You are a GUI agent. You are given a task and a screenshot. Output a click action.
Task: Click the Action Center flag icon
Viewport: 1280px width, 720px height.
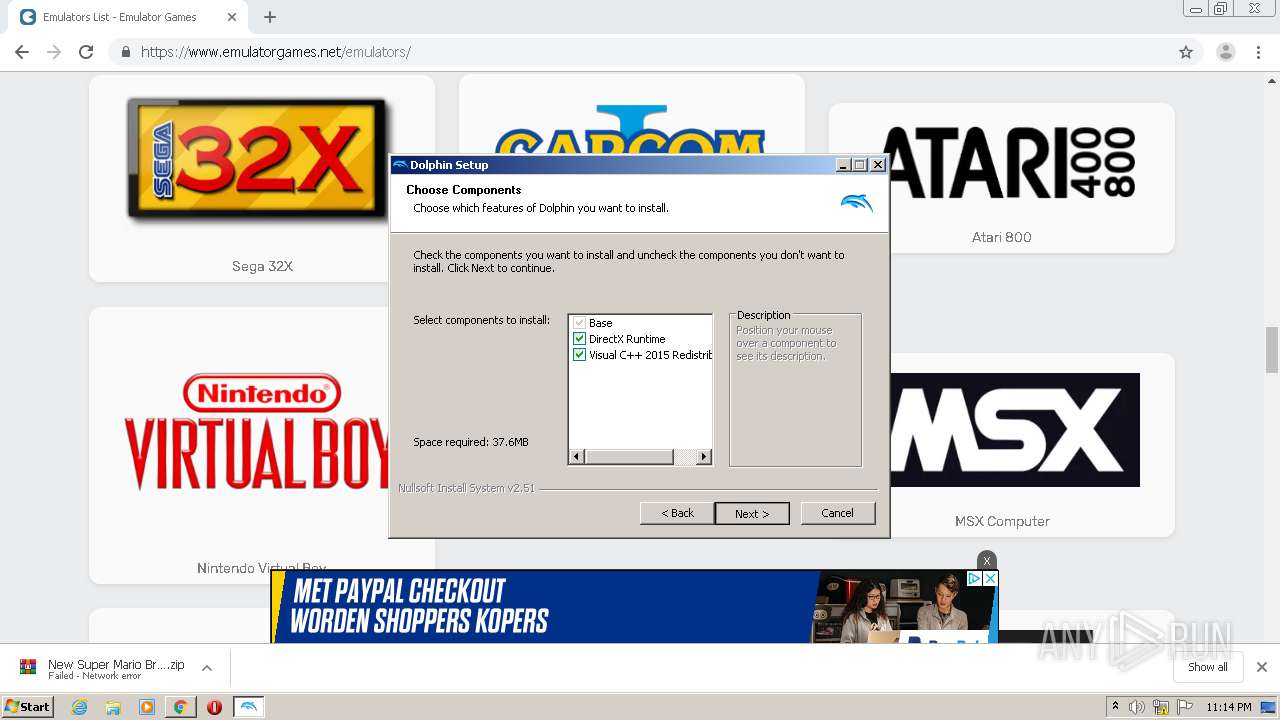1185,707
